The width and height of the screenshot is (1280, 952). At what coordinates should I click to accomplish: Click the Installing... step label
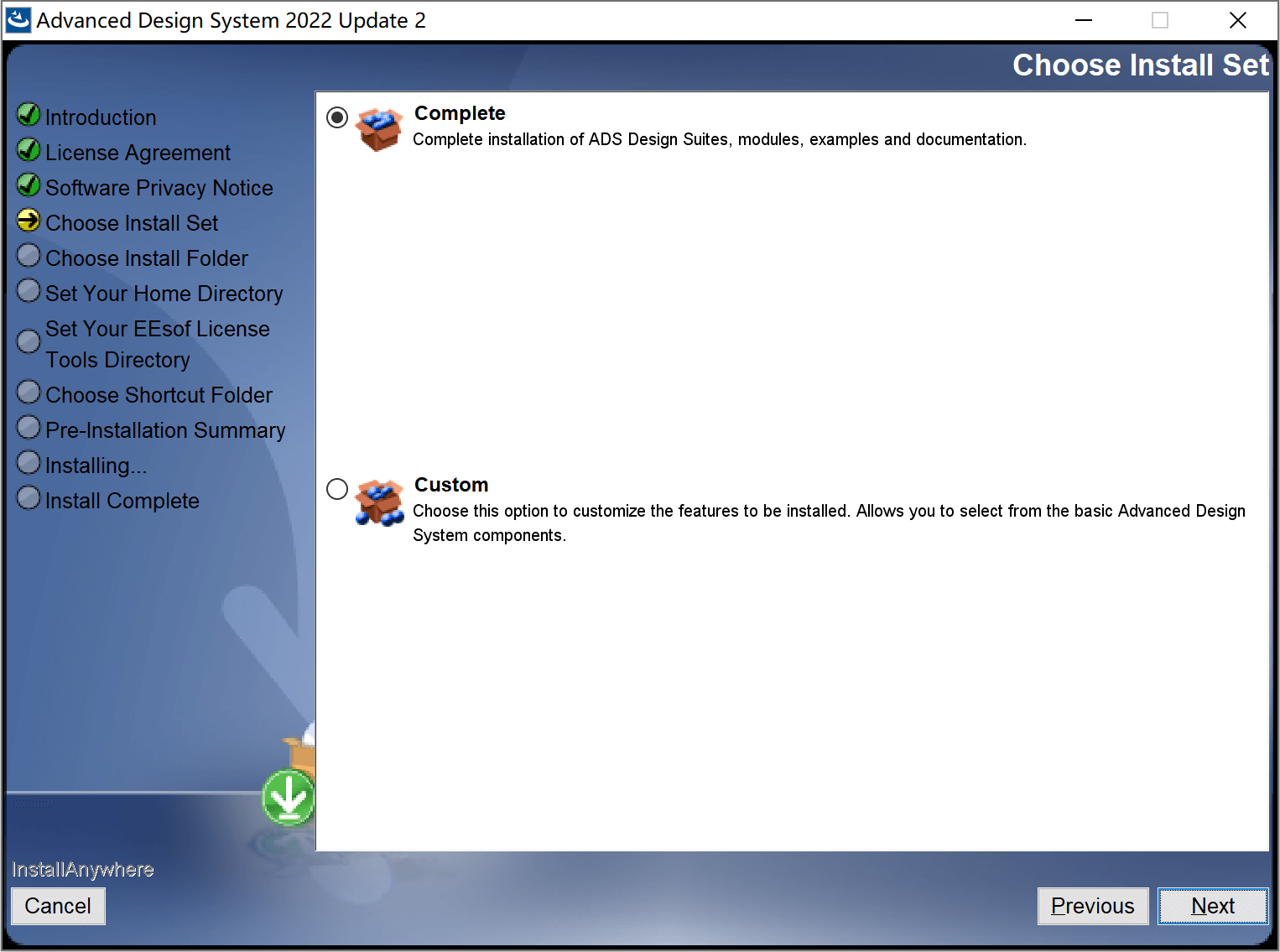[x=96, y=466]
